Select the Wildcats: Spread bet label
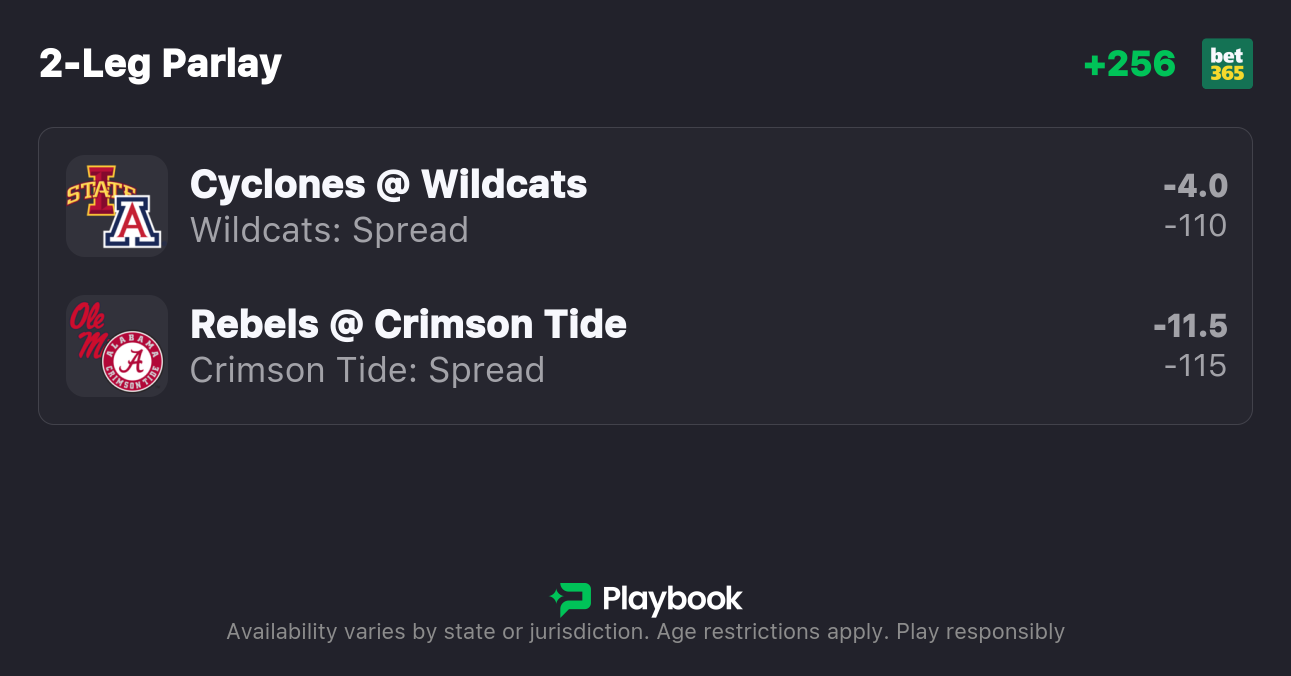Viewport: 1291px width, 676px height. 329,230
